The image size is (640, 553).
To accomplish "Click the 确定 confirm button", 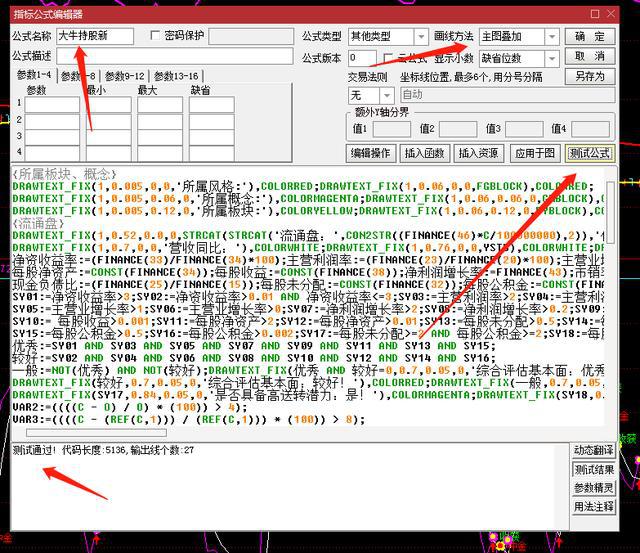I will tap(590, 37).
